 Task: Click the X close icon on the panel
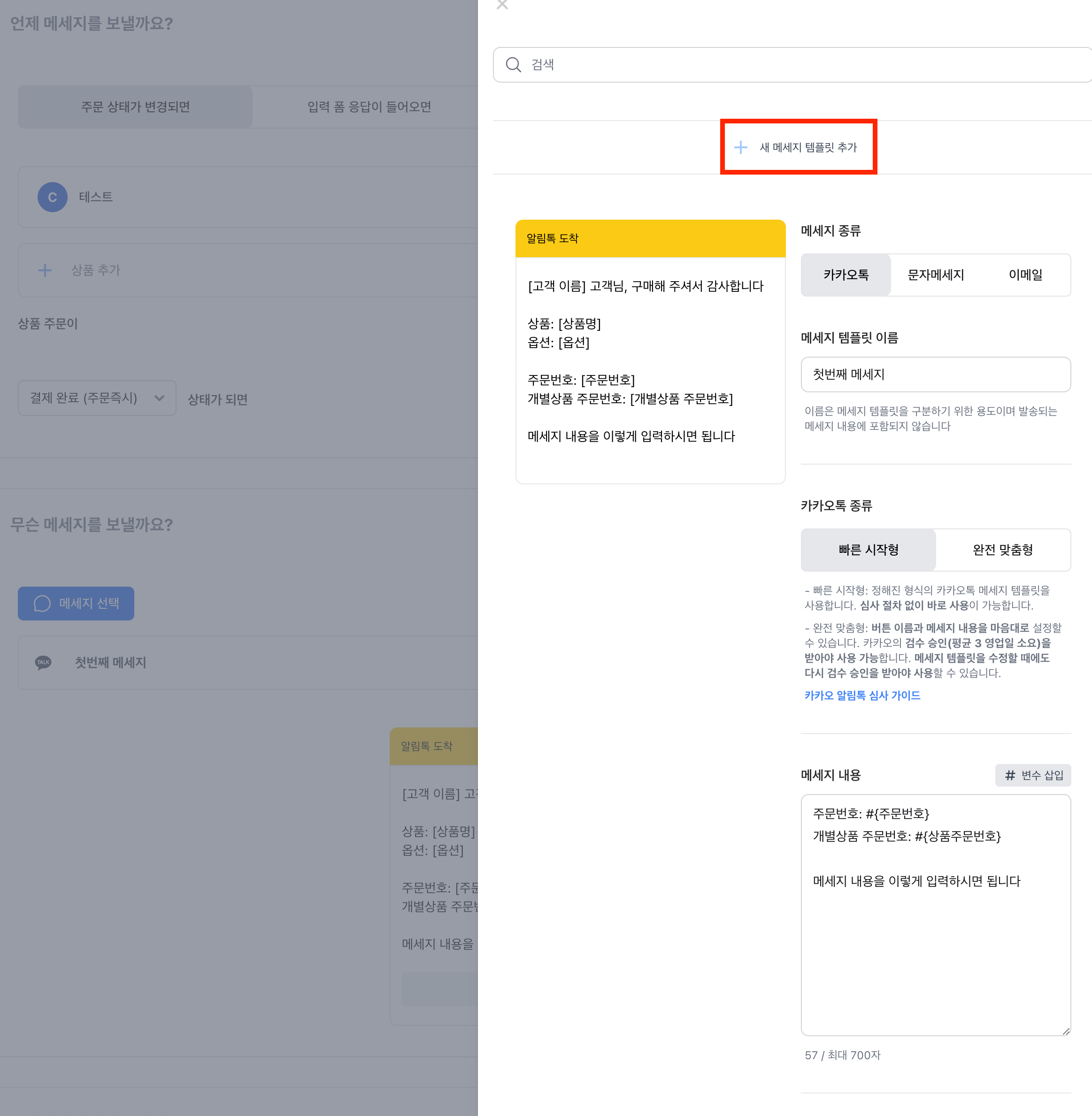click(502, 5)
